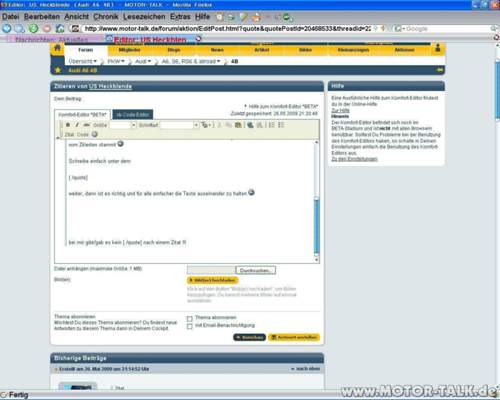Viewport: 500px width, 400px height.
Task: Open the Ansicht menu
Action: pyautogui.click(x=77, y=17)
